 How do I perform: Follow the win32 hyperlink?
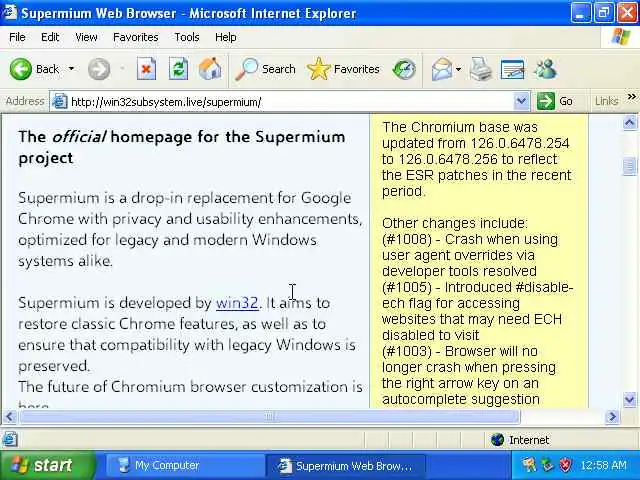[237, 303]
